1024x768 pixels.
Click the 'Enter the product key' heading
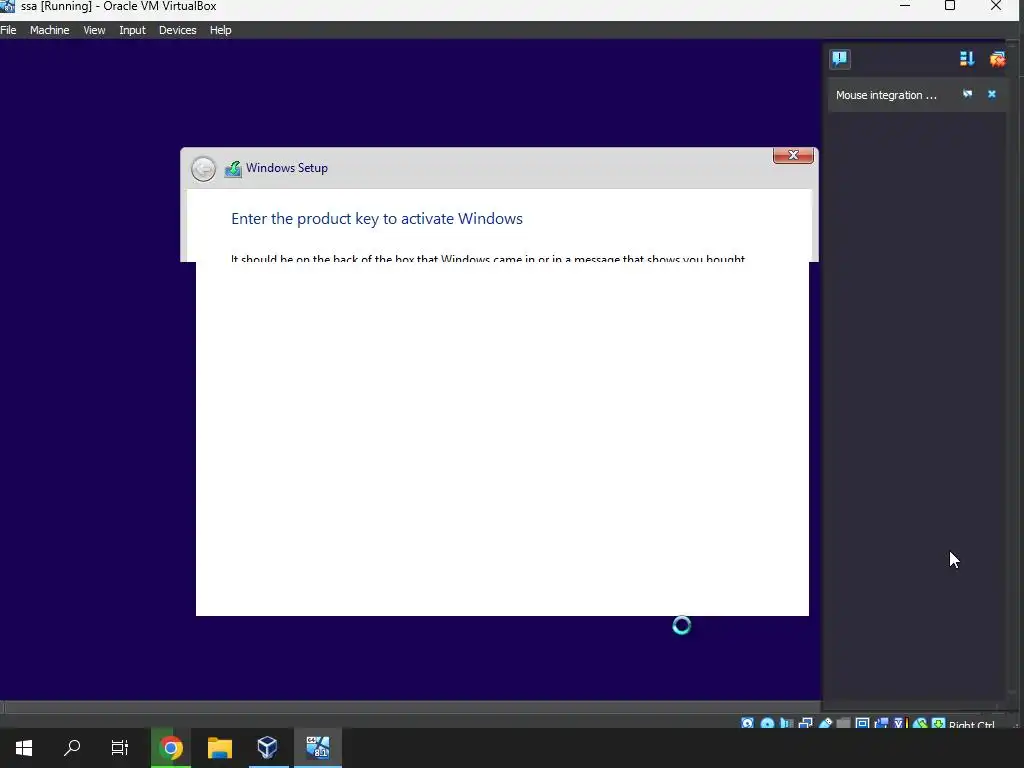pos(377,219)
